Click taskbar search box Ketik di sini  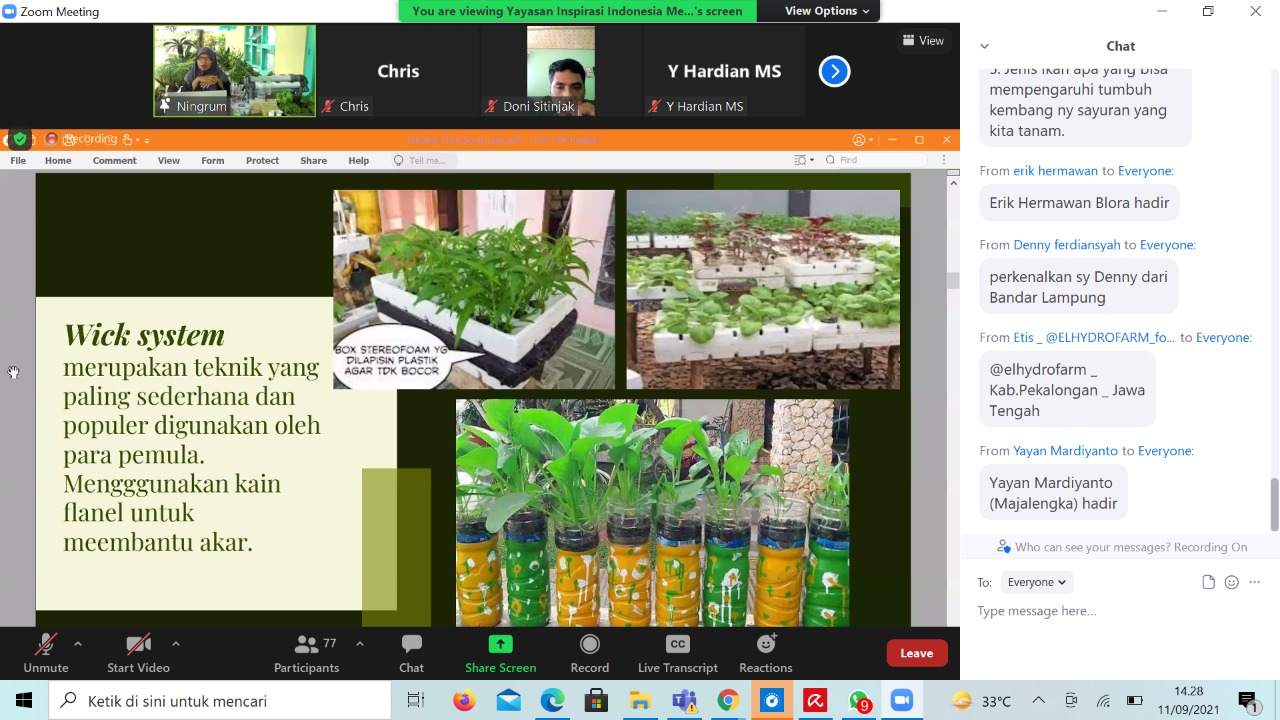(x=220, y=701)
